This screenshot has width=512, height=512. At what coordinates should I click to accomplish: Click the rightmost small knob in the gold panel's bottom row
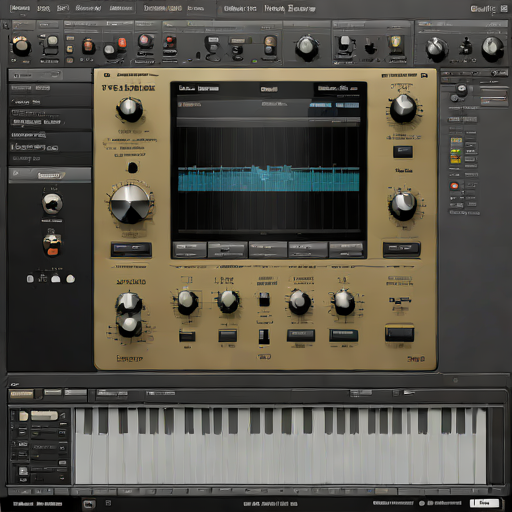344,302
